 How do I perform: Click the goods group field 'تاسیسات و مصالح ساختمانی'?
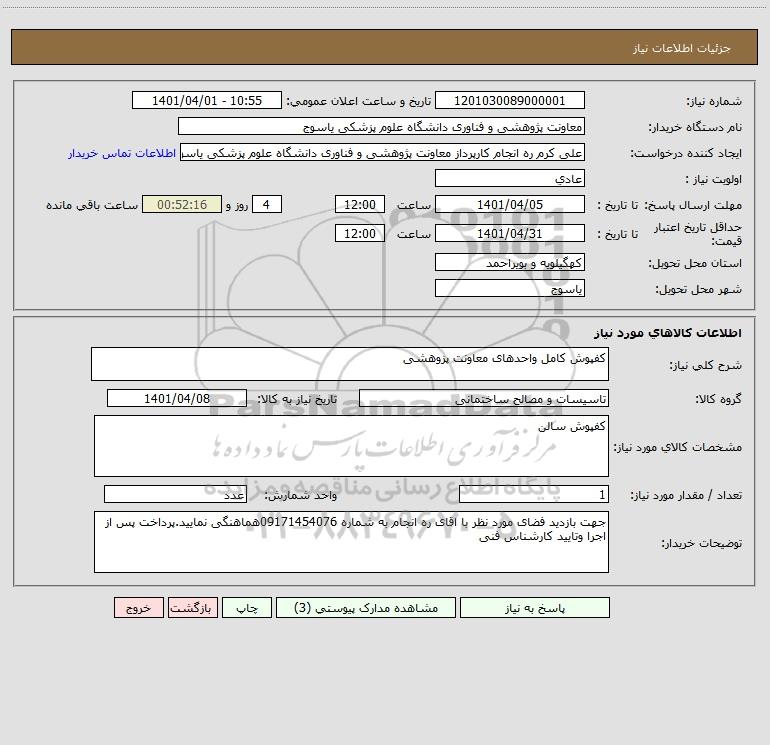484,398
